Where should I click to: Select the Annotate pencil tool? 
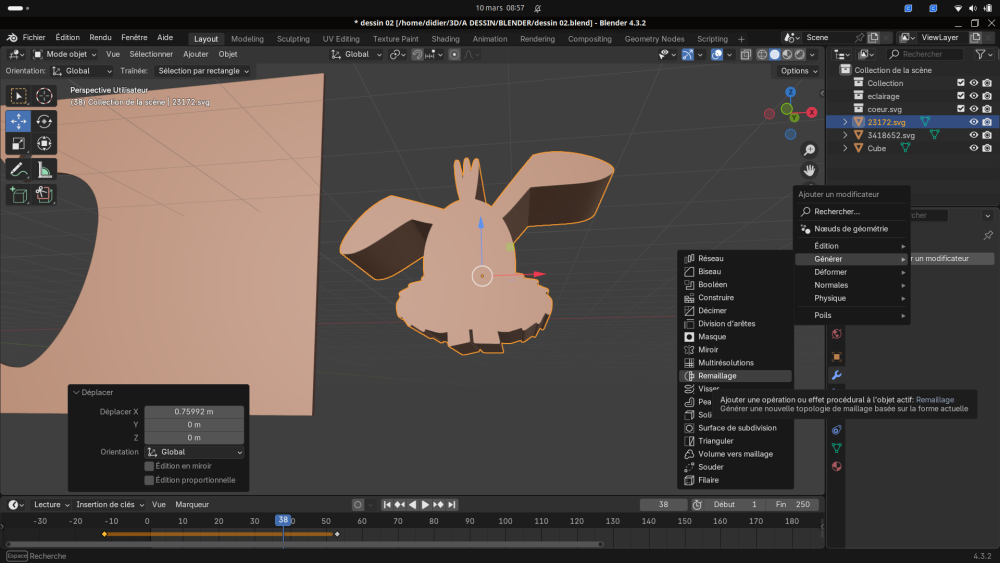pyautogui.click(x=18, y=170)
